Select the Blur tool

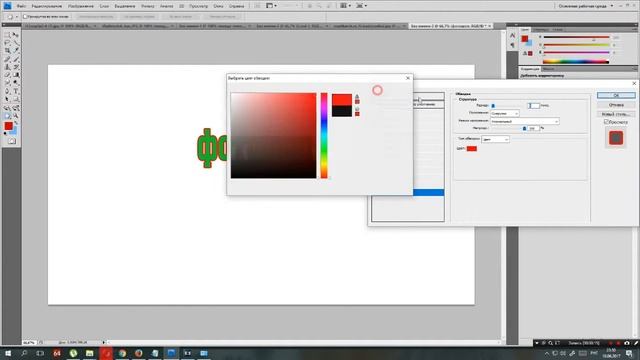7,83
